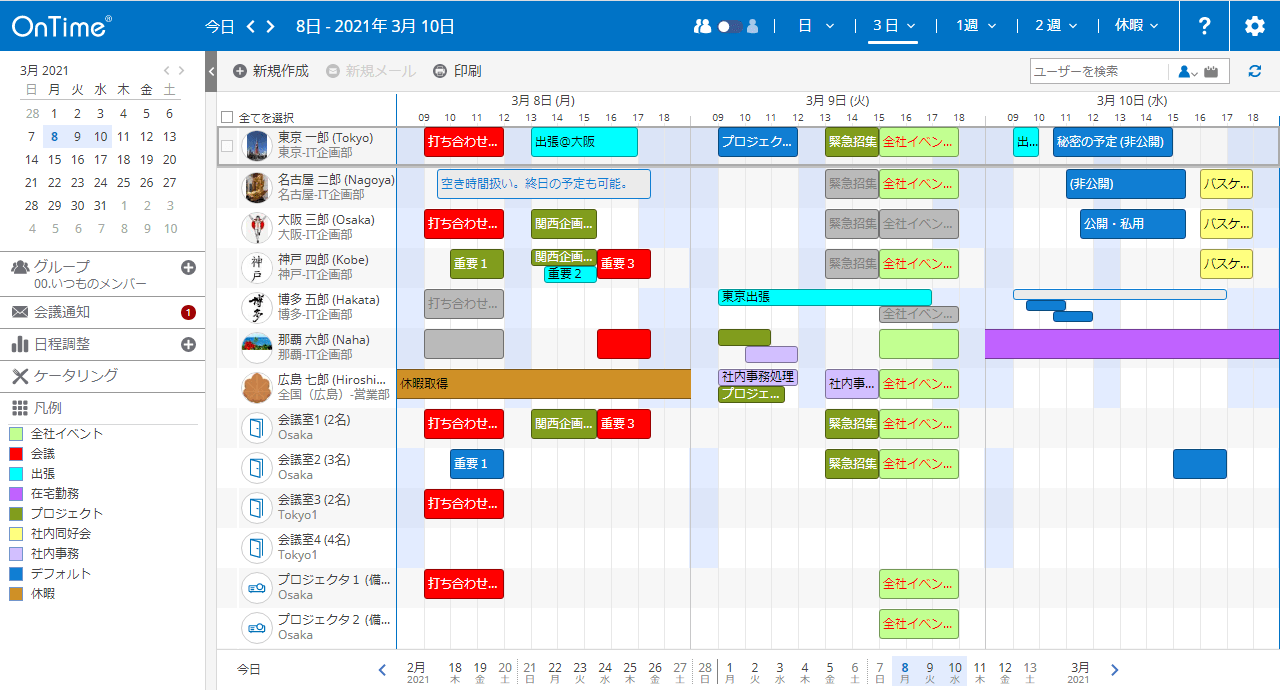
Task: Switch to the 3日 view tab
Action: (890, 26)
